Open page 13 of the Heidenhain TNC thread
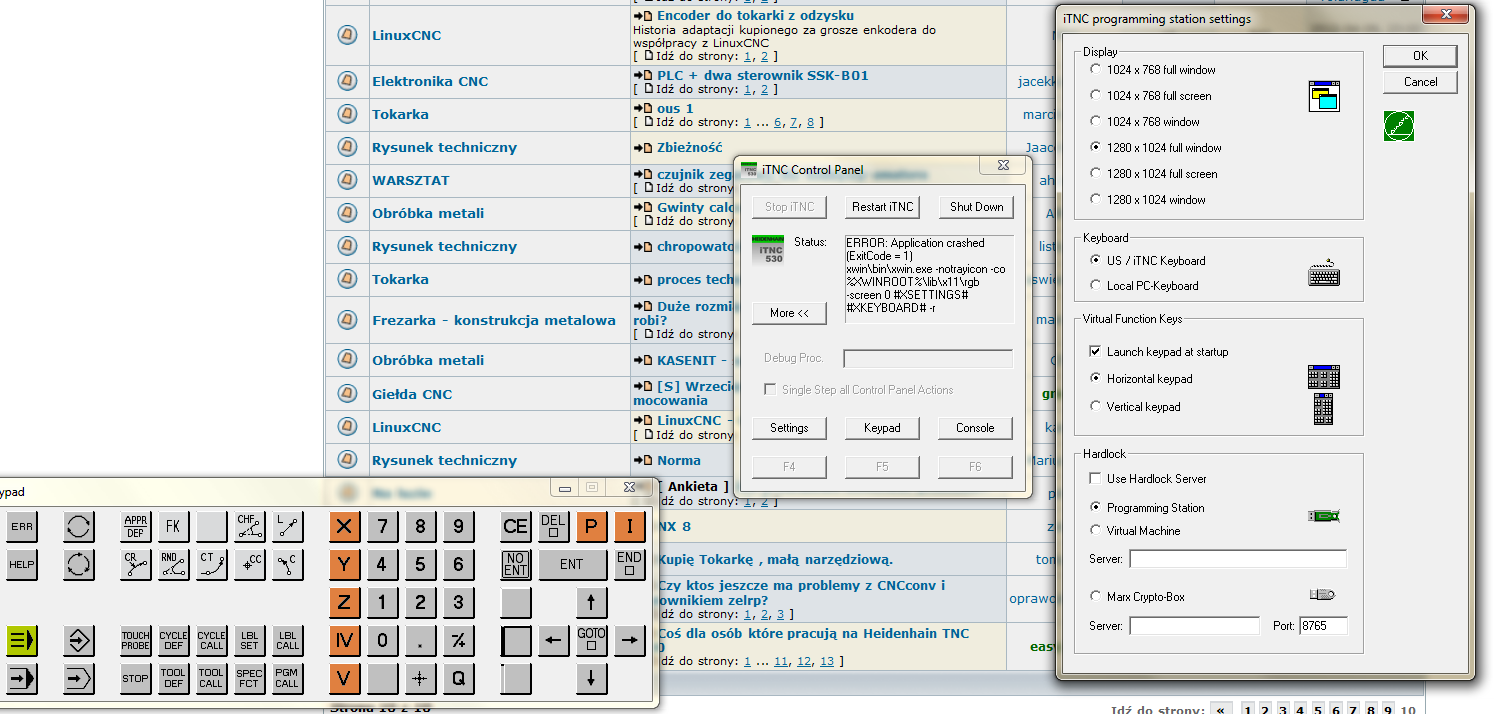 point(826,661)
